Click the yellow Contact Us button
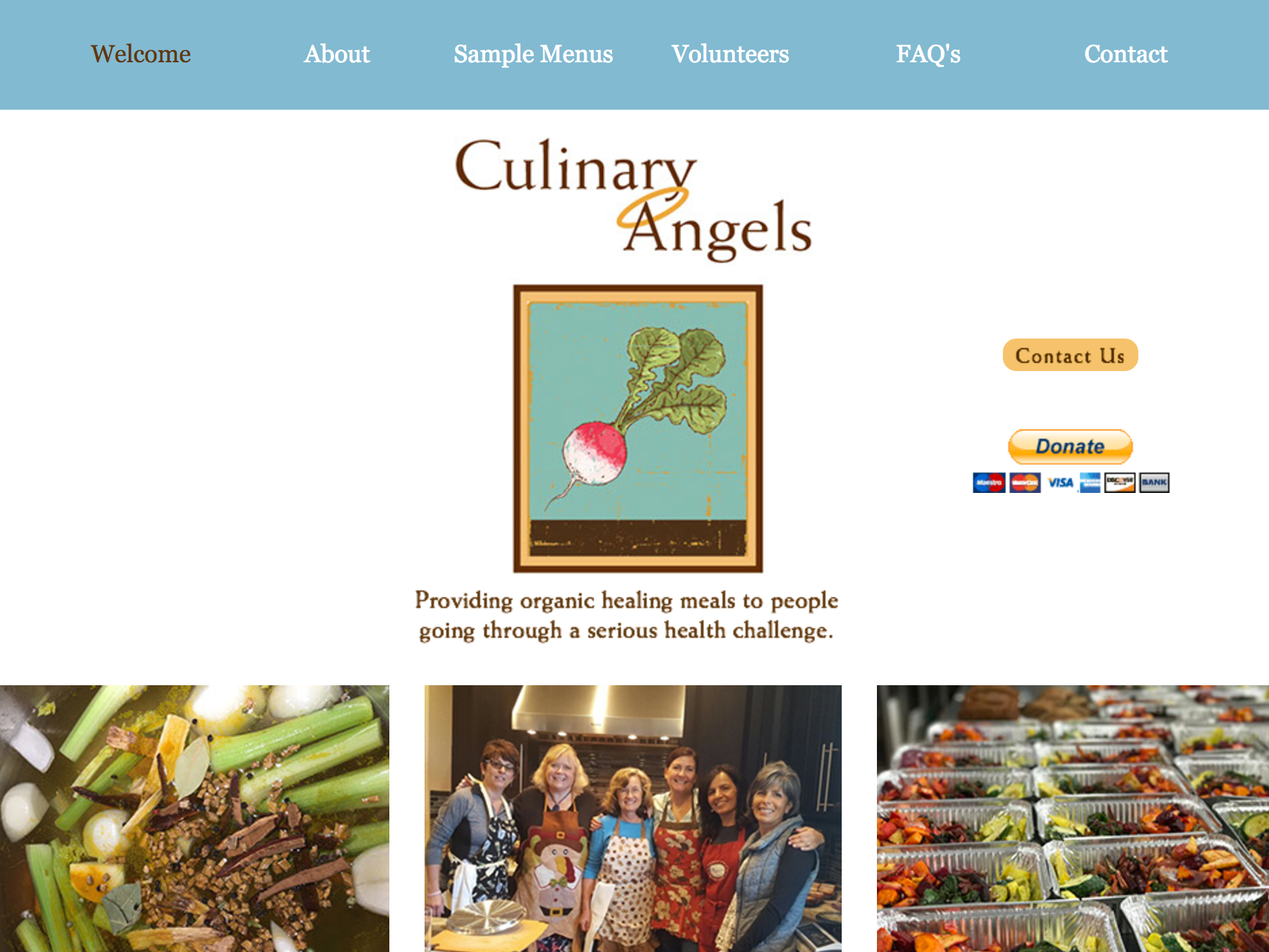This screenshot has height=952, width=1269. (x=1070, y=355)
